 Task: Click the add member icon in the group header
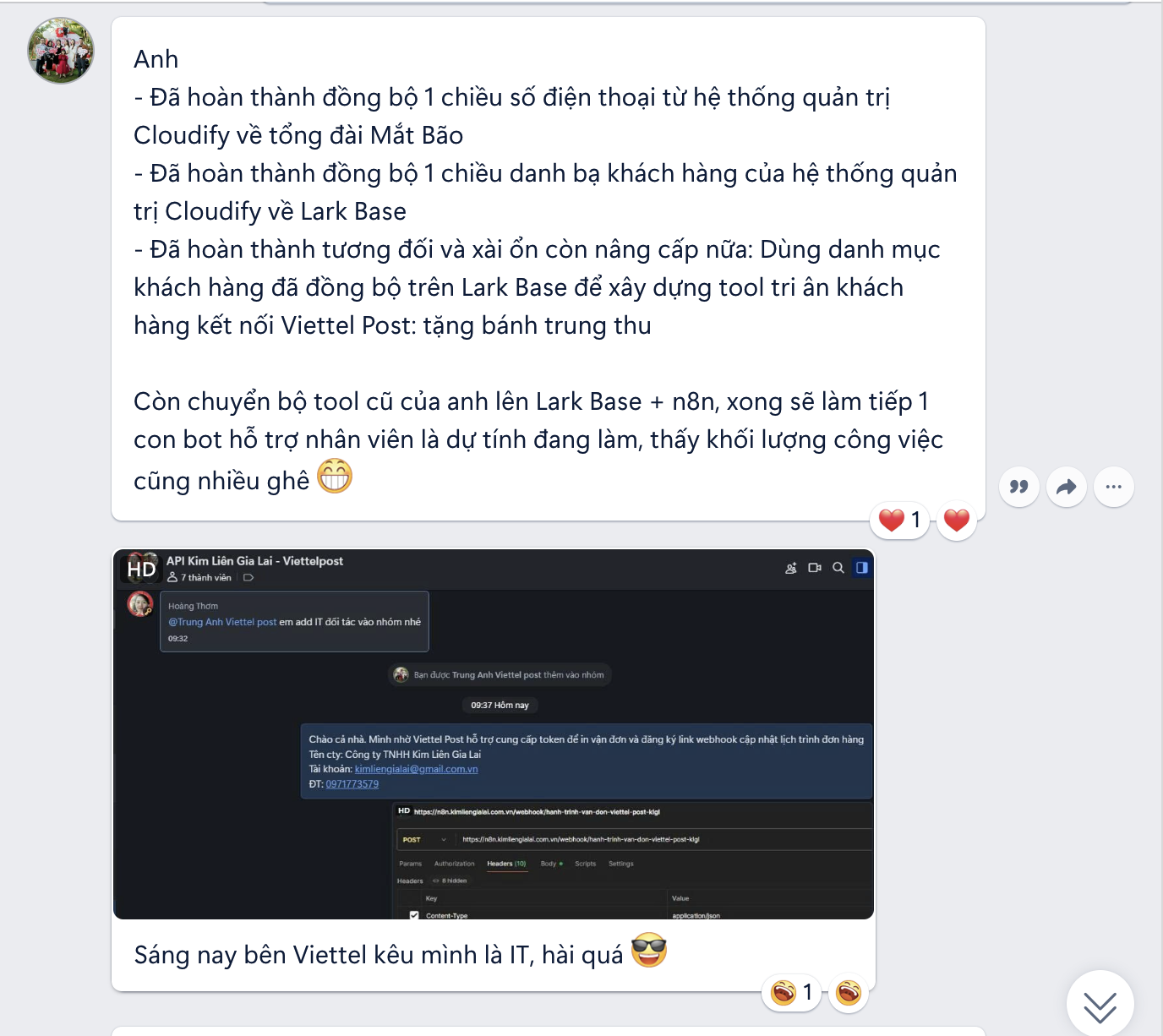point(791,568)
